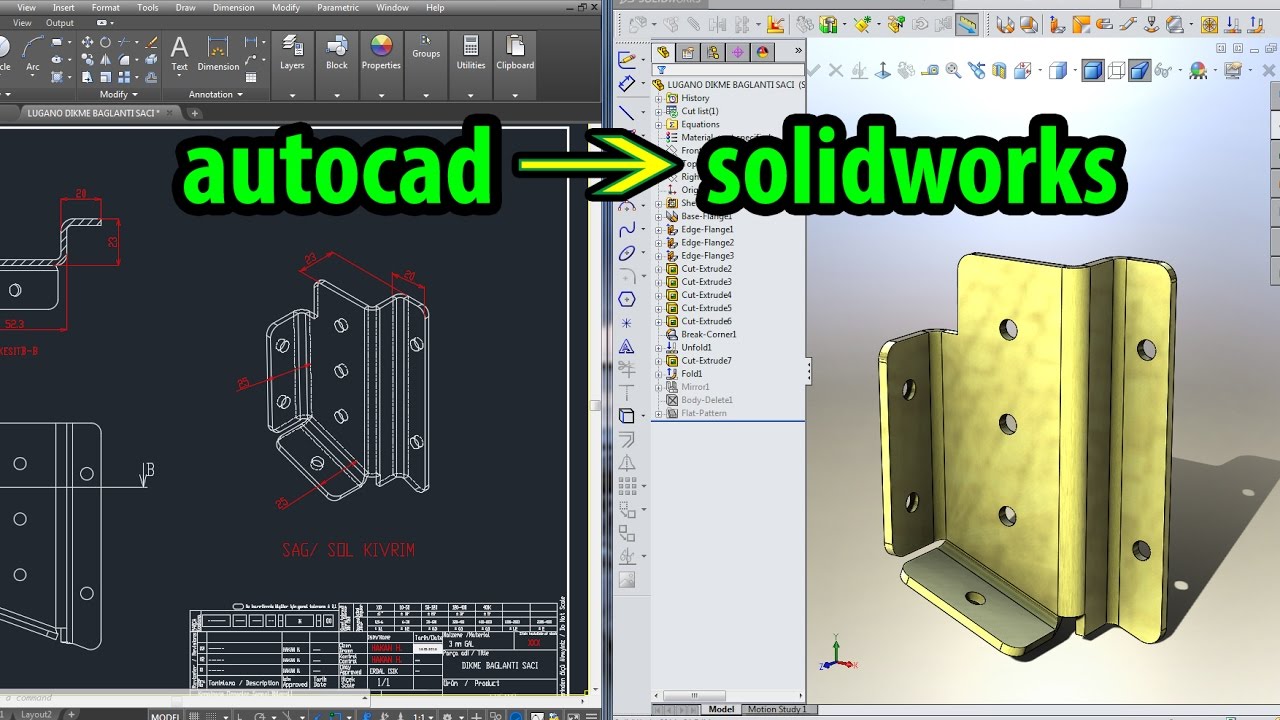
Task: Expand Flat-Pattern feature in SolidWorks tree
Action: [658, 413]
